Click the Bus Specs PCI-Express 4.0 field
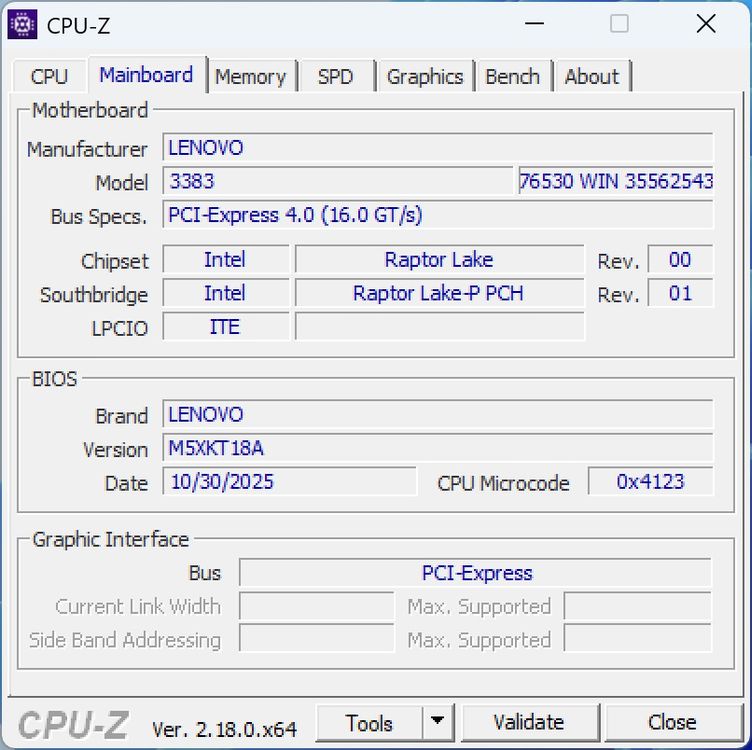This screenshot has height=750, width=752. click(438, 215)
